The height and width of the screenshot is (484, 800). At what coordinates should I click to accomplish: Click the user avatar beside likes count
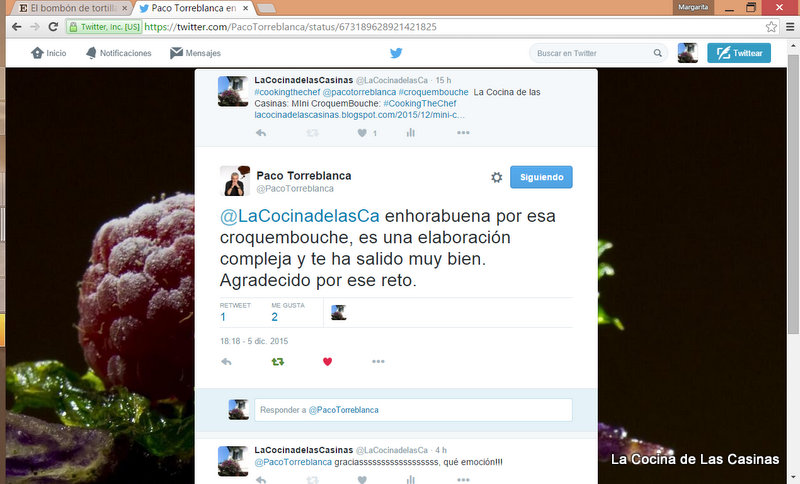[x=339, y=312]
